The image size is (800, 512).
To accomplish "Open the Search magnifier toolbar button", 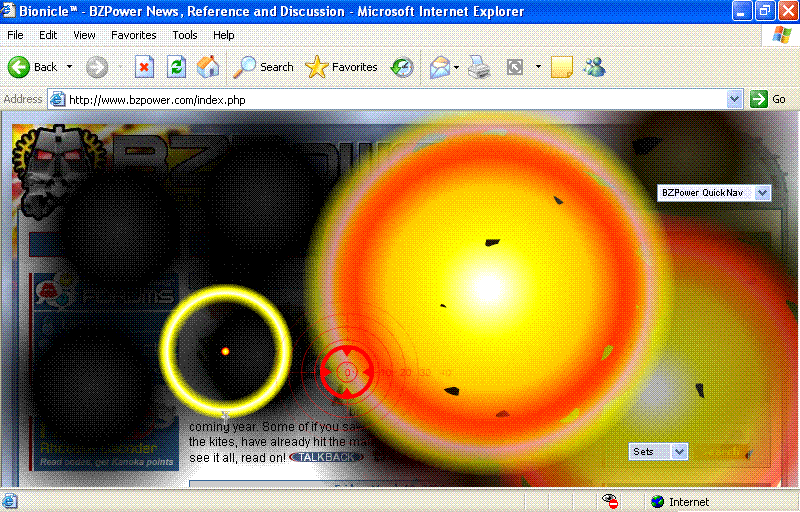I will tap(263, 67).
